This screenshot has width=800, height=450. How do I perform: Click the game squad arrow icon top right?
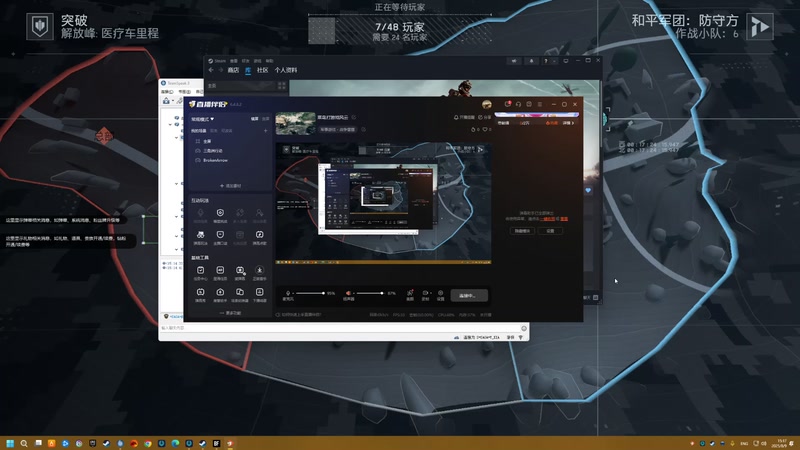pos(760,26)
